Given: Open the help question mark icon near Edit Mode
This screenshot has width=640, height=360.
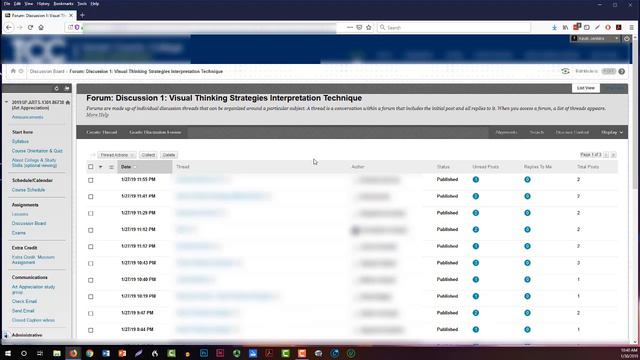Looking at the screenshot, I should click(x=622, y=71).
